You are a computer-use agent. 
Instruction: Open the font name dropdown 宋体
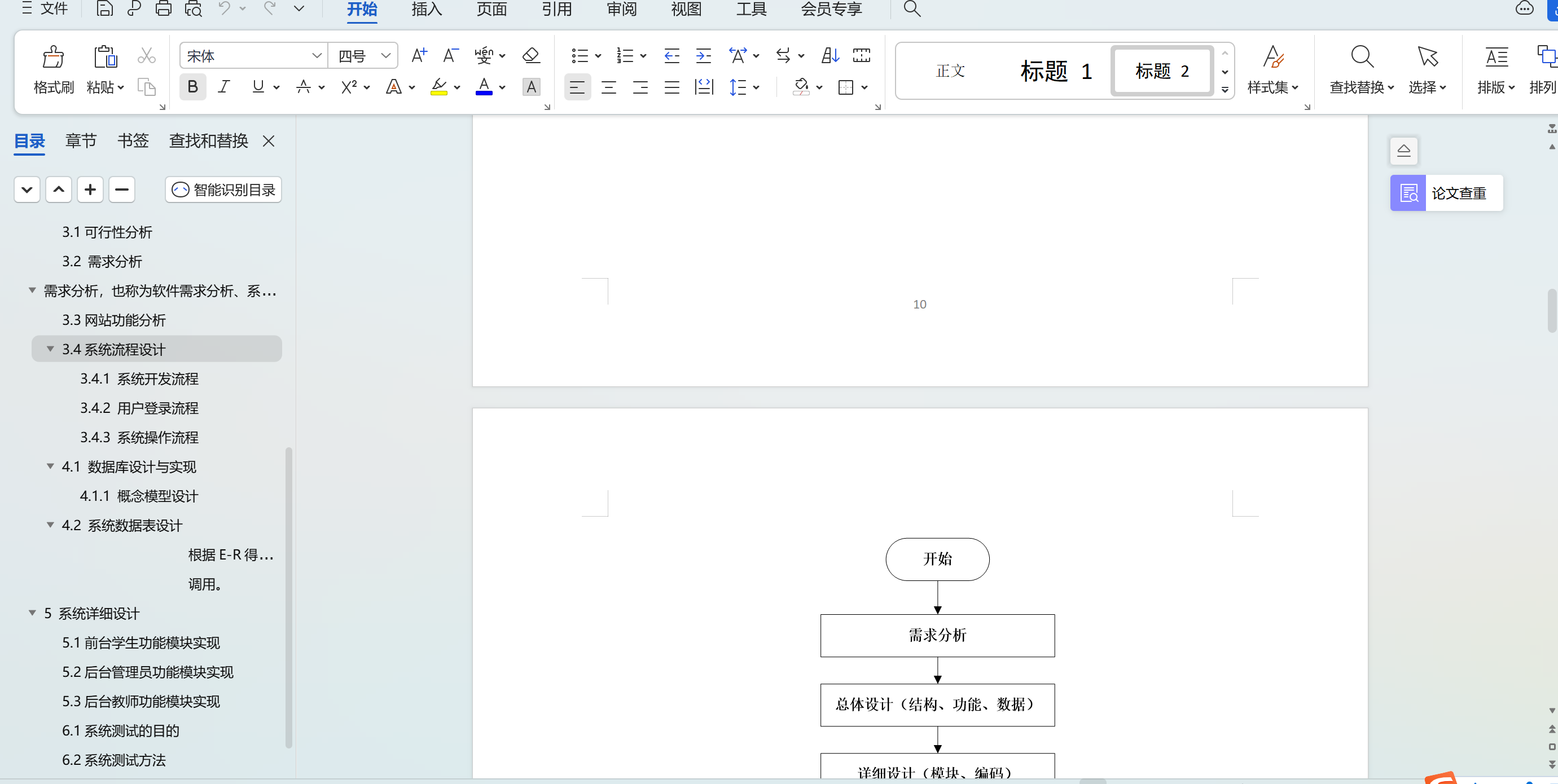(x=317, y=56)
